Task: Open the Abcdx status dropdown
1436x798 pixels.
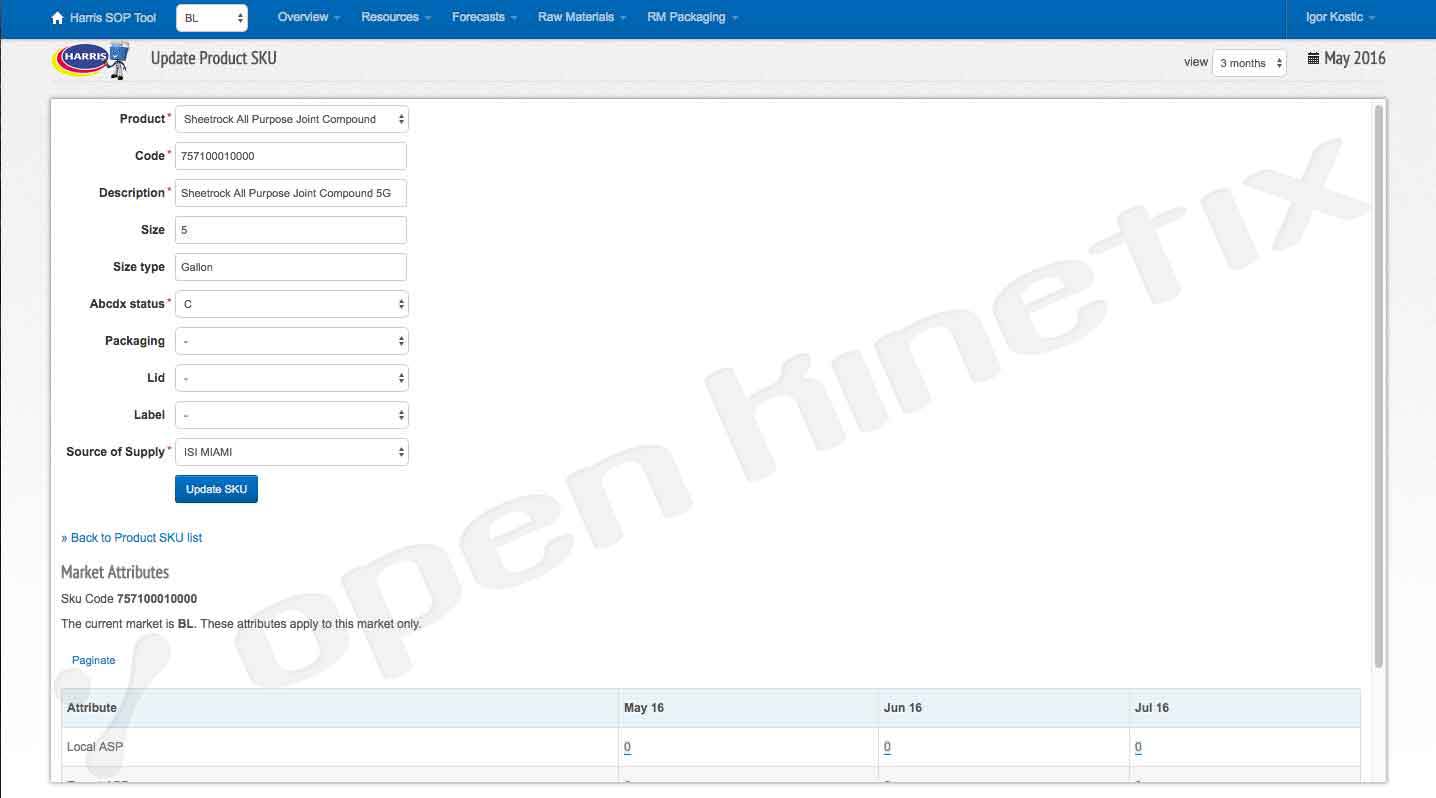Action: (x=292, y=304)
